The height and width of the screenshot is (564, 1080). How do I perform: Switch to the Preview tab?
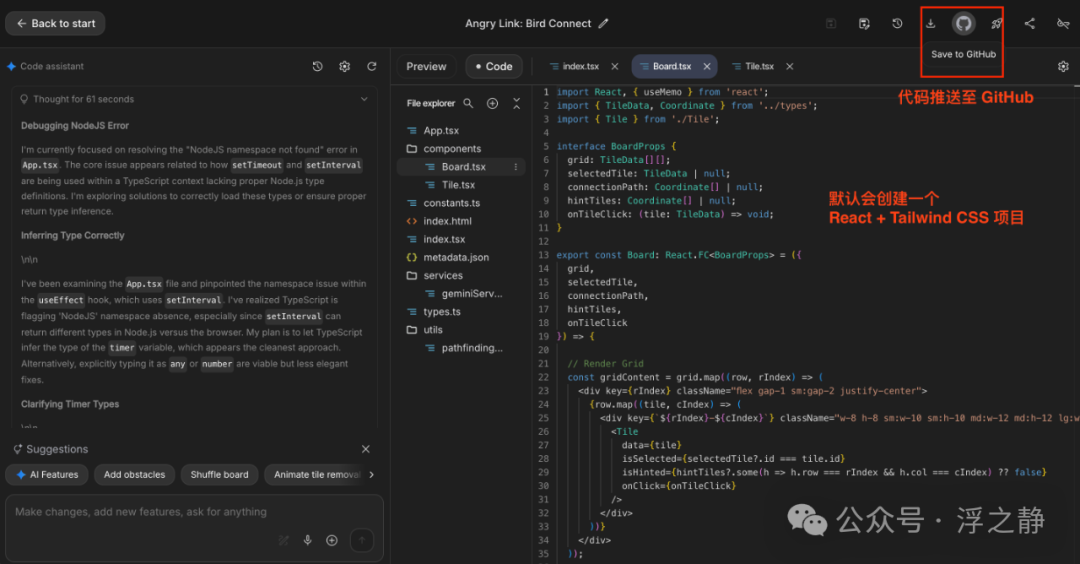click(x=426, y=66)
